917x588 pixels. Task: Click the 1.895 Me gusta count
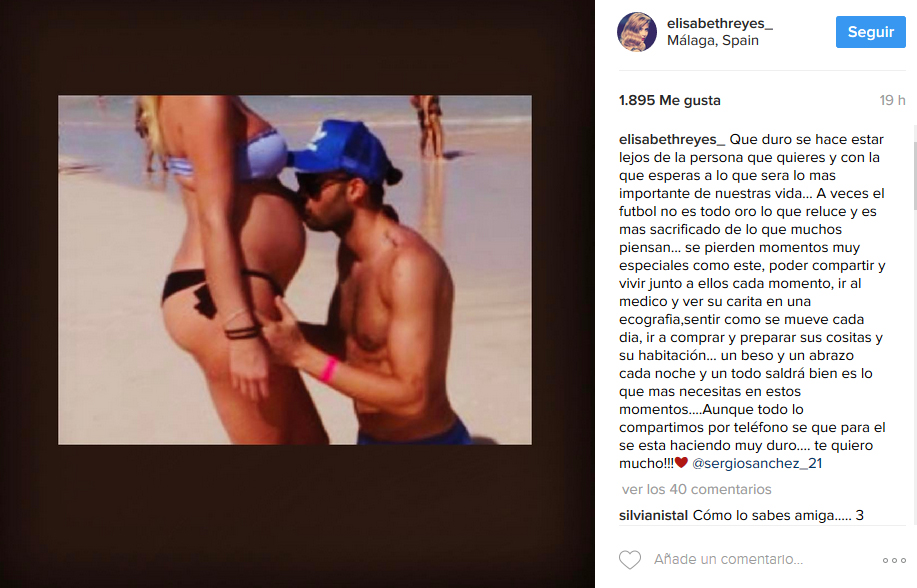(670, 101)
